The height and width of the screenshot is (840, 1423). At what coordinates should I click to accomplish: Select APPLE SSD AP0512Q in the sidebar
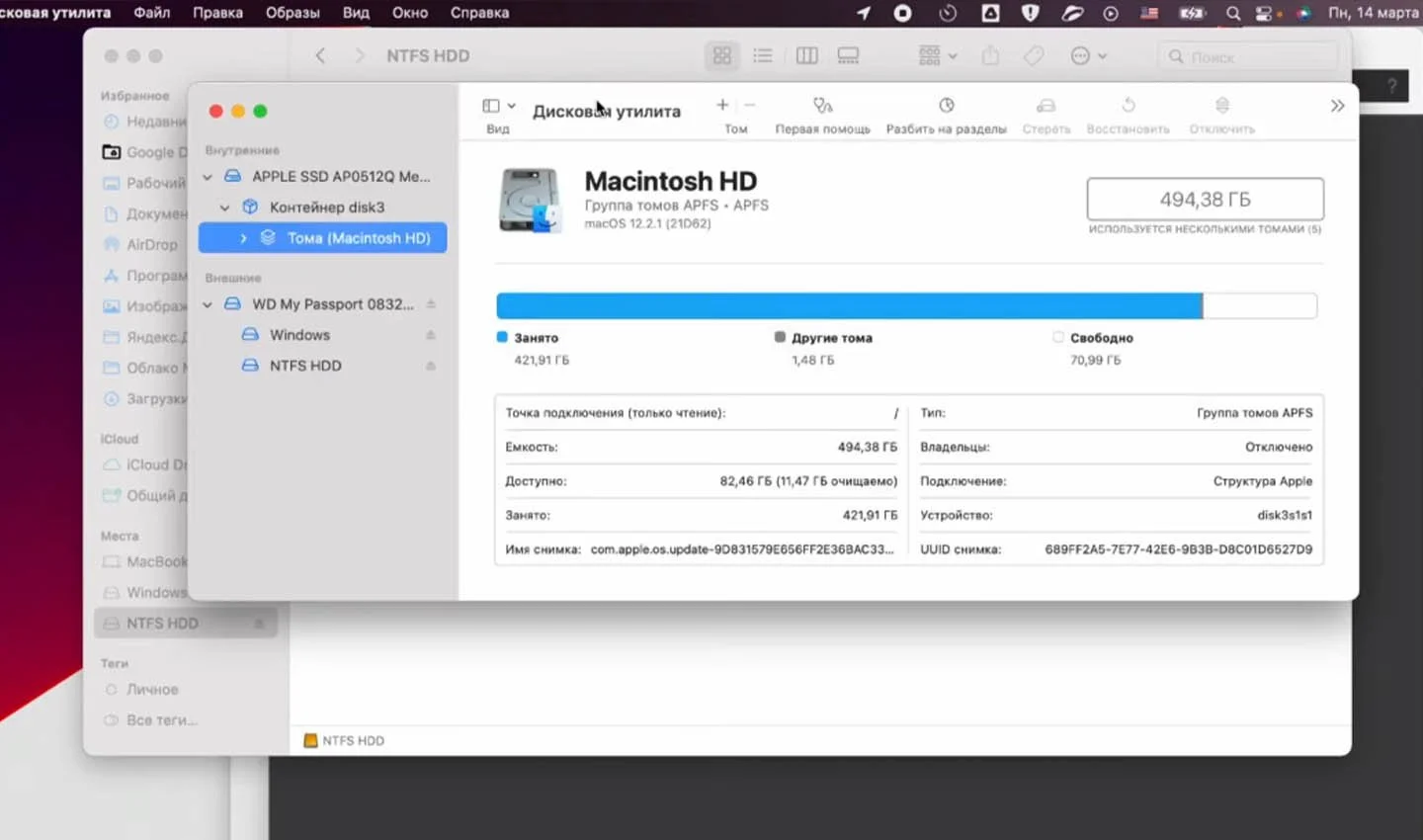pos(322,177)
